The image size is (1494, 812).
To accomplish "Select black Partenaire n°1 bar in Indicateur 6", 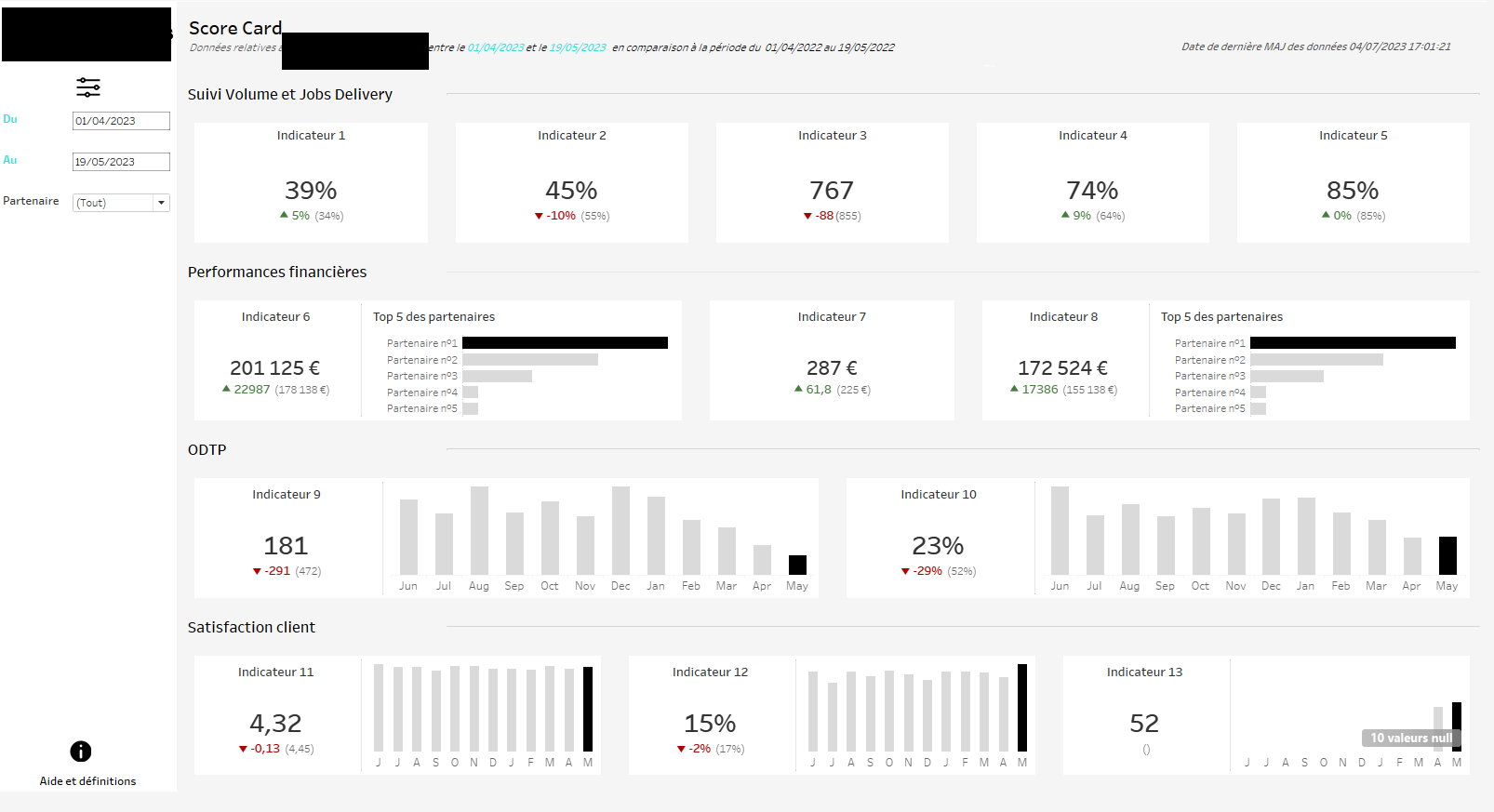I will click(x=565, y=343).
